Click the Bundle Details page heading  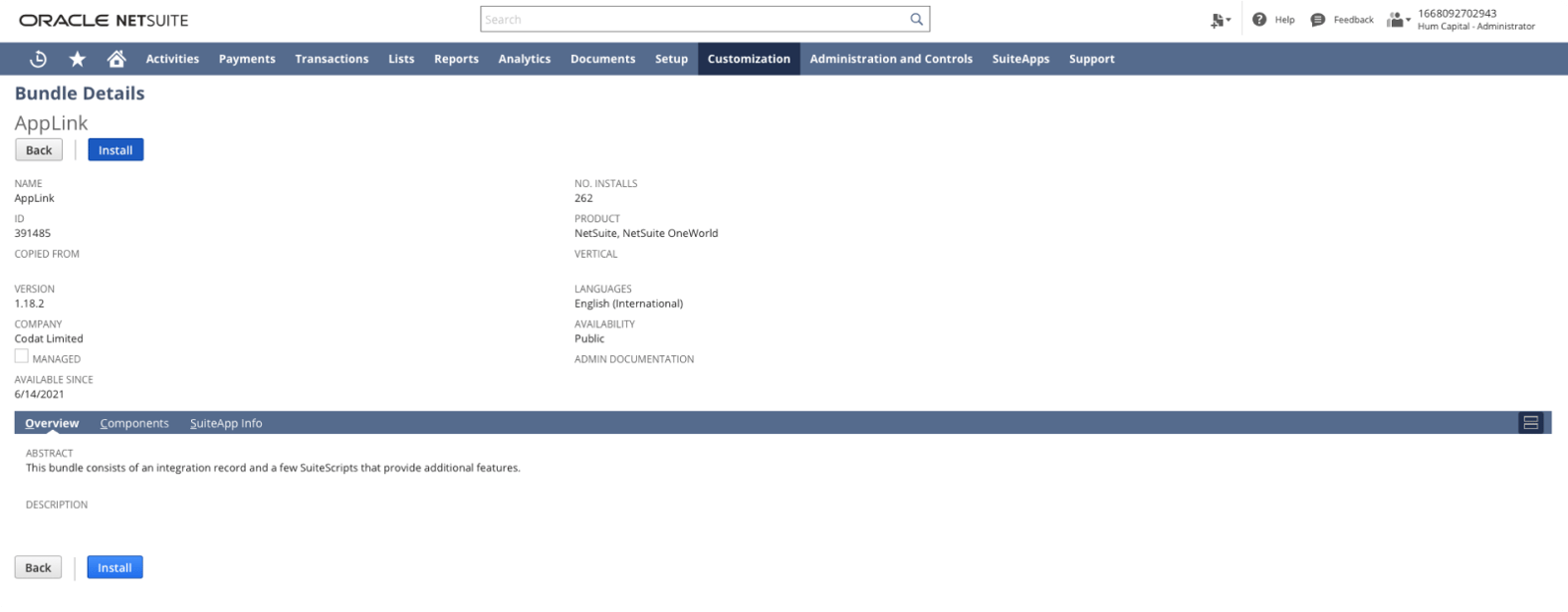[x=80, y=94]
